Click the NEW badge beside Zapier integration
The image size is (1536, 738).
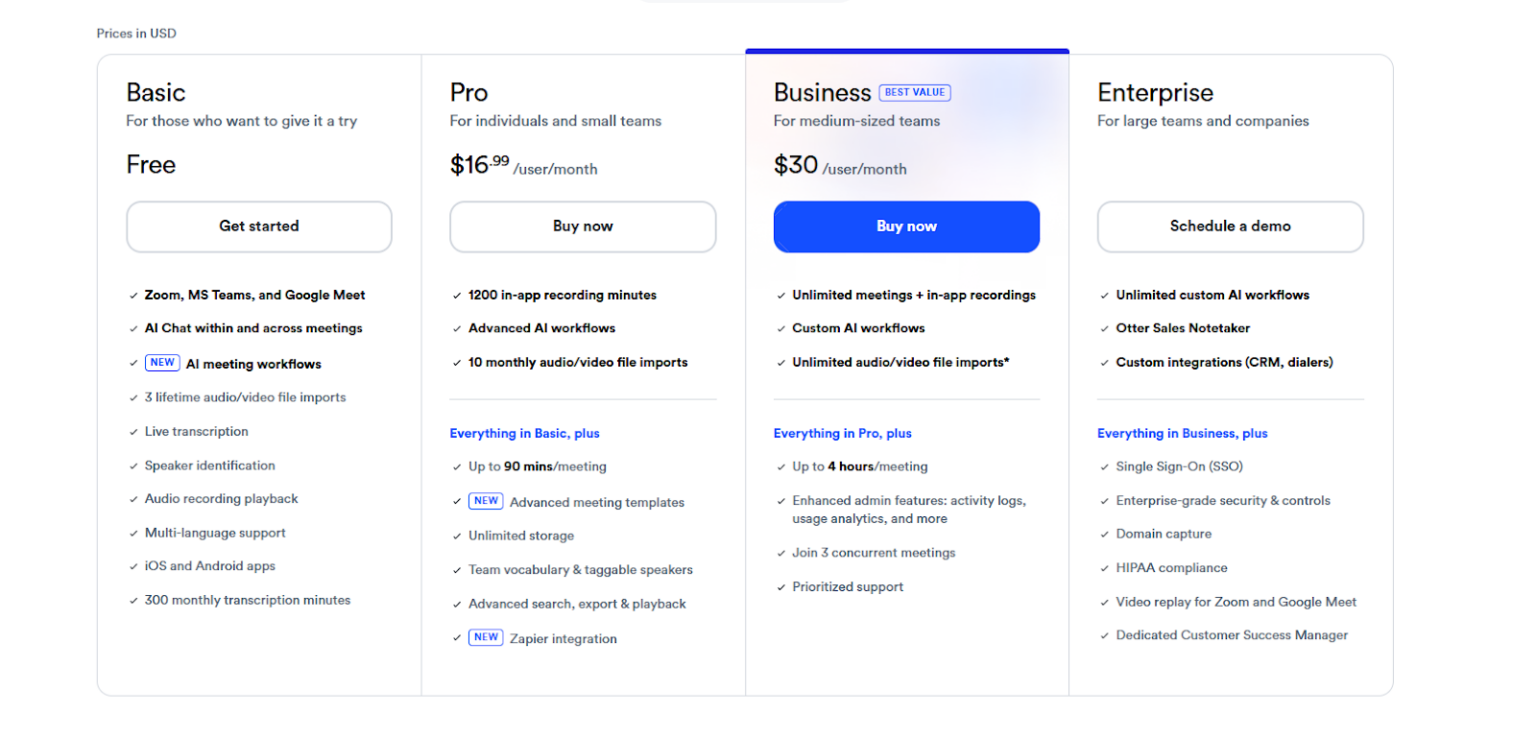(486, 637)
